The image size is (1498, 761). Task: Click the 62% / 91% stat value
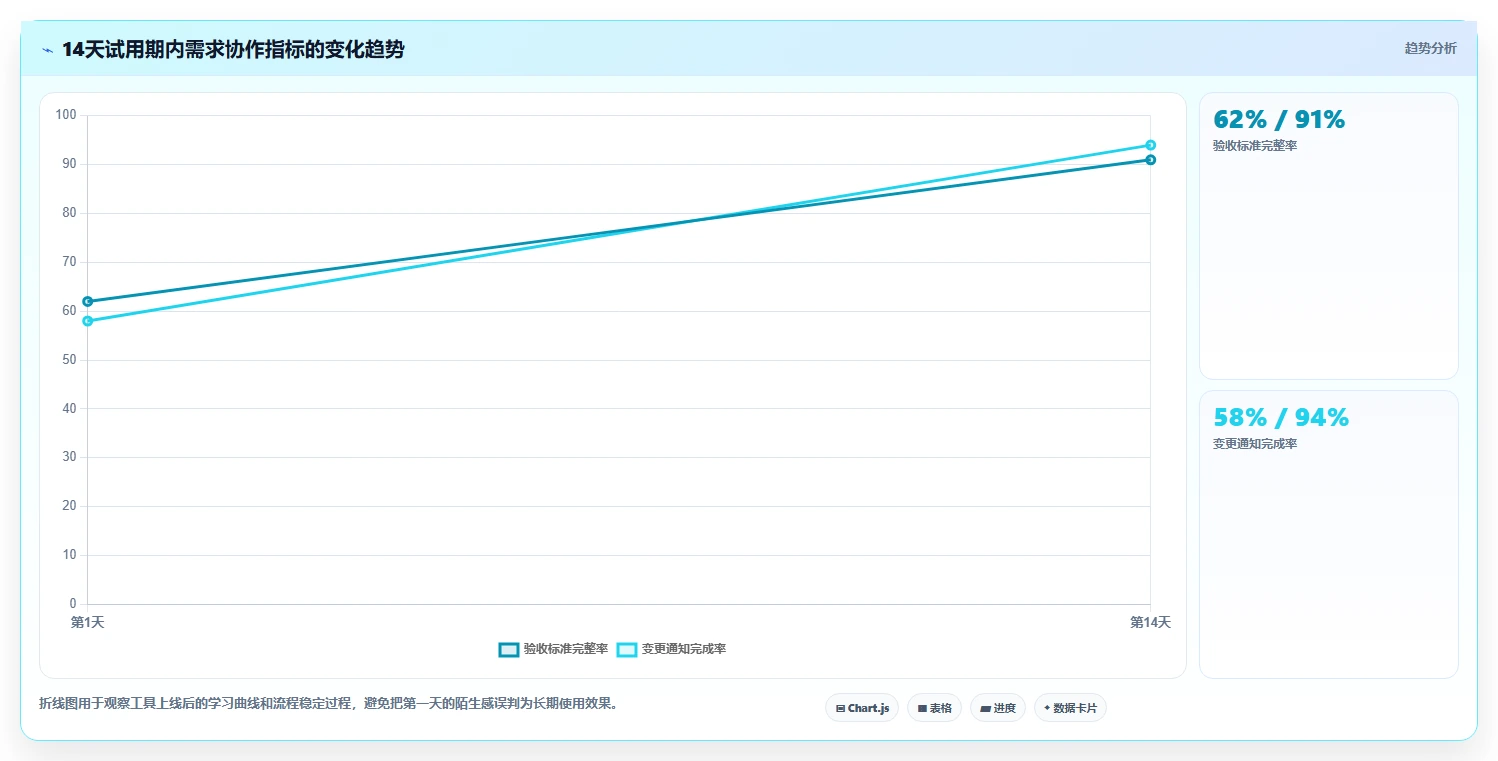coord(1279,120)
